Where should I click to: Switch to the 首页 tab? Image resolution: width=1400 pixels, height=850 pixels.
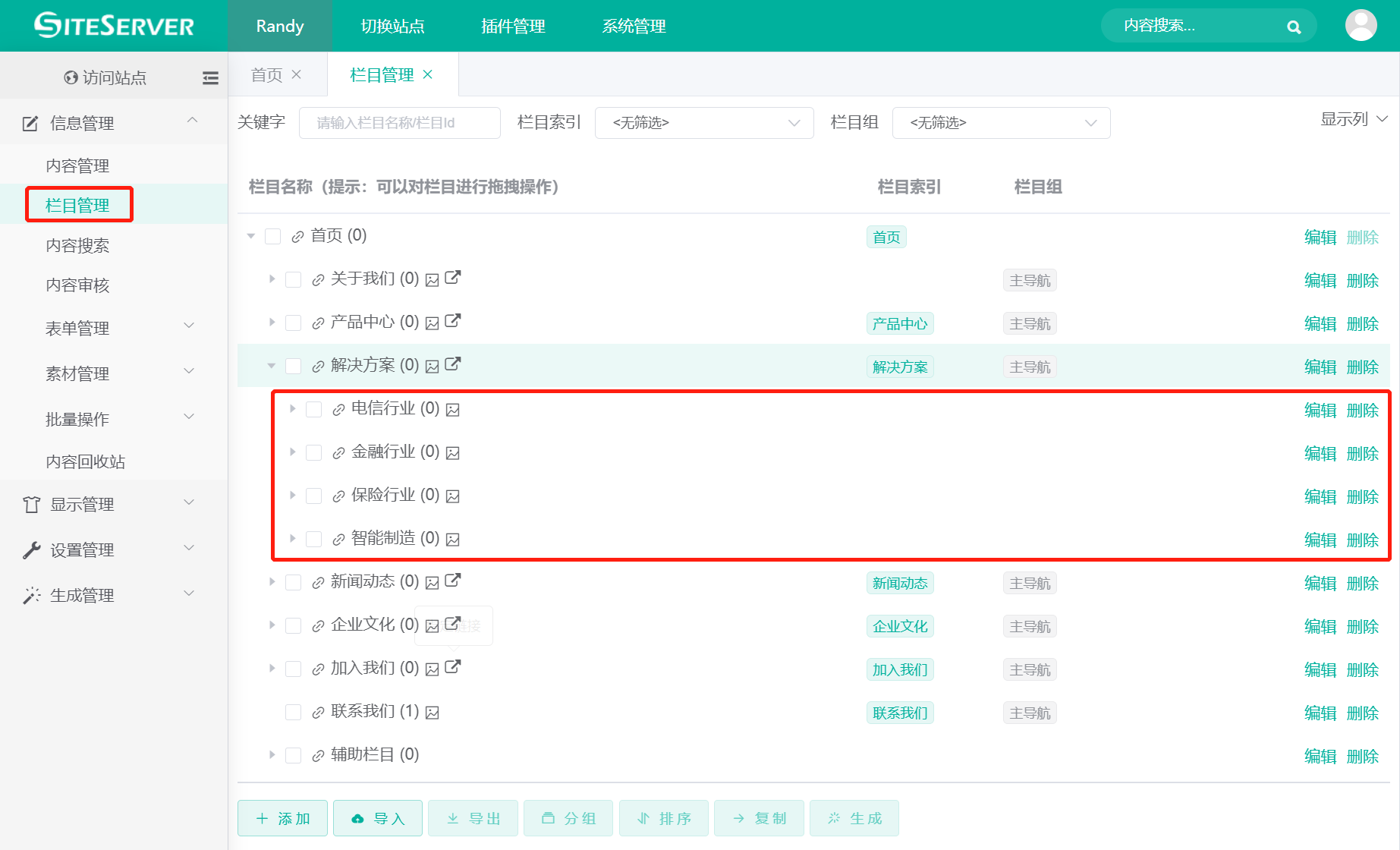click(x=266, y=74)
